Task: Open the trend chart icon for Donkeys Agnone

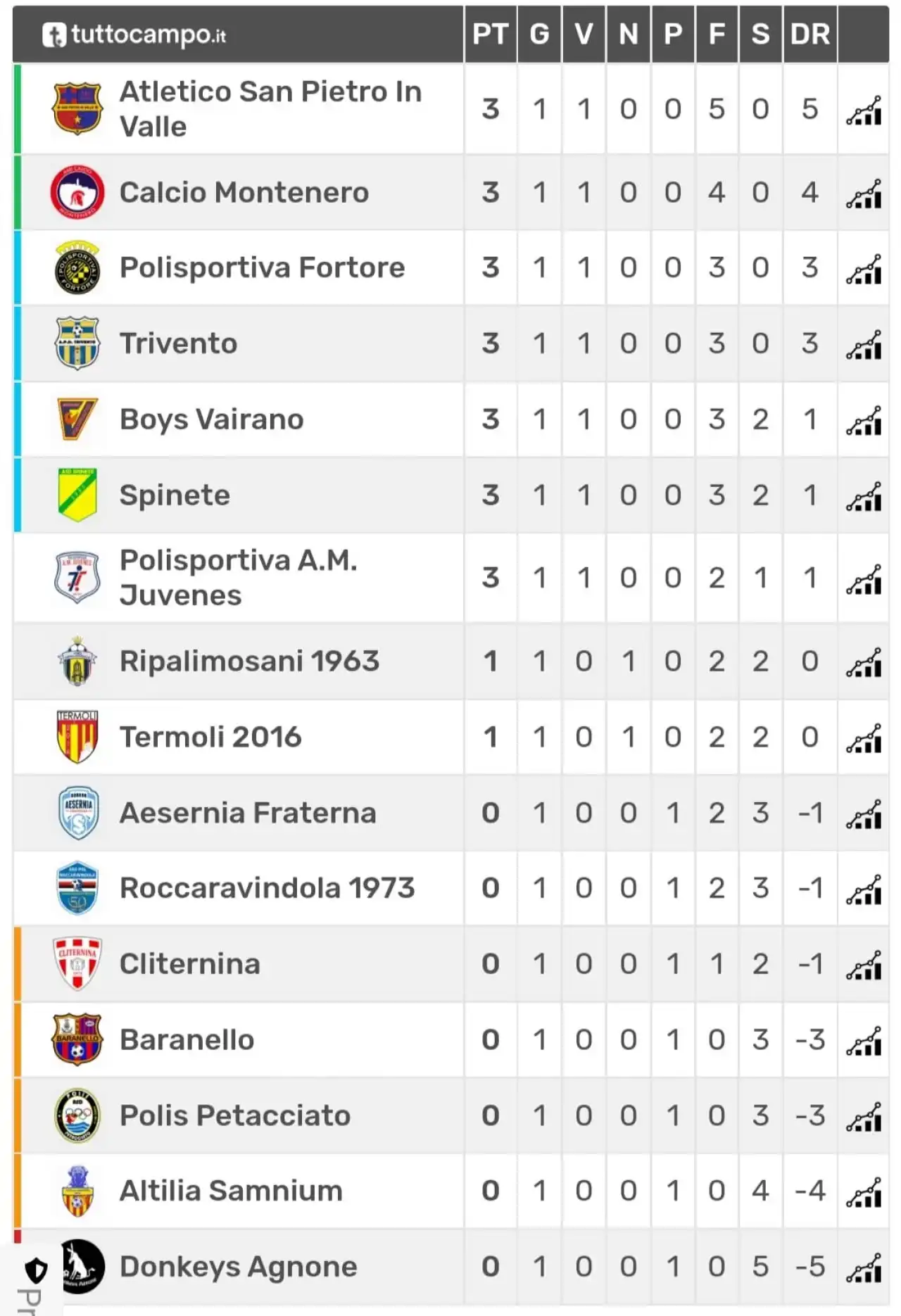Action: point(864,1267)
